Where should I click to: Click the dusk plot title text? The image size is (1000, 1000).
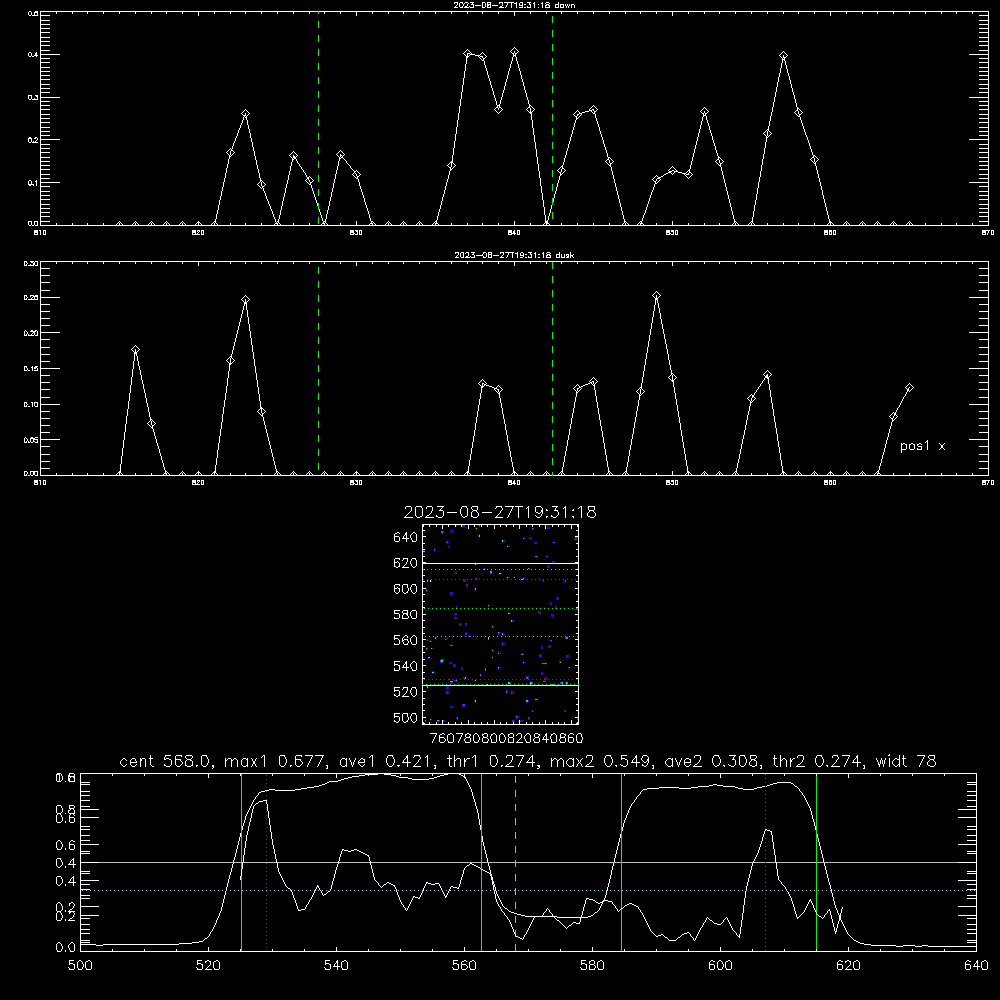coord(514,255)
